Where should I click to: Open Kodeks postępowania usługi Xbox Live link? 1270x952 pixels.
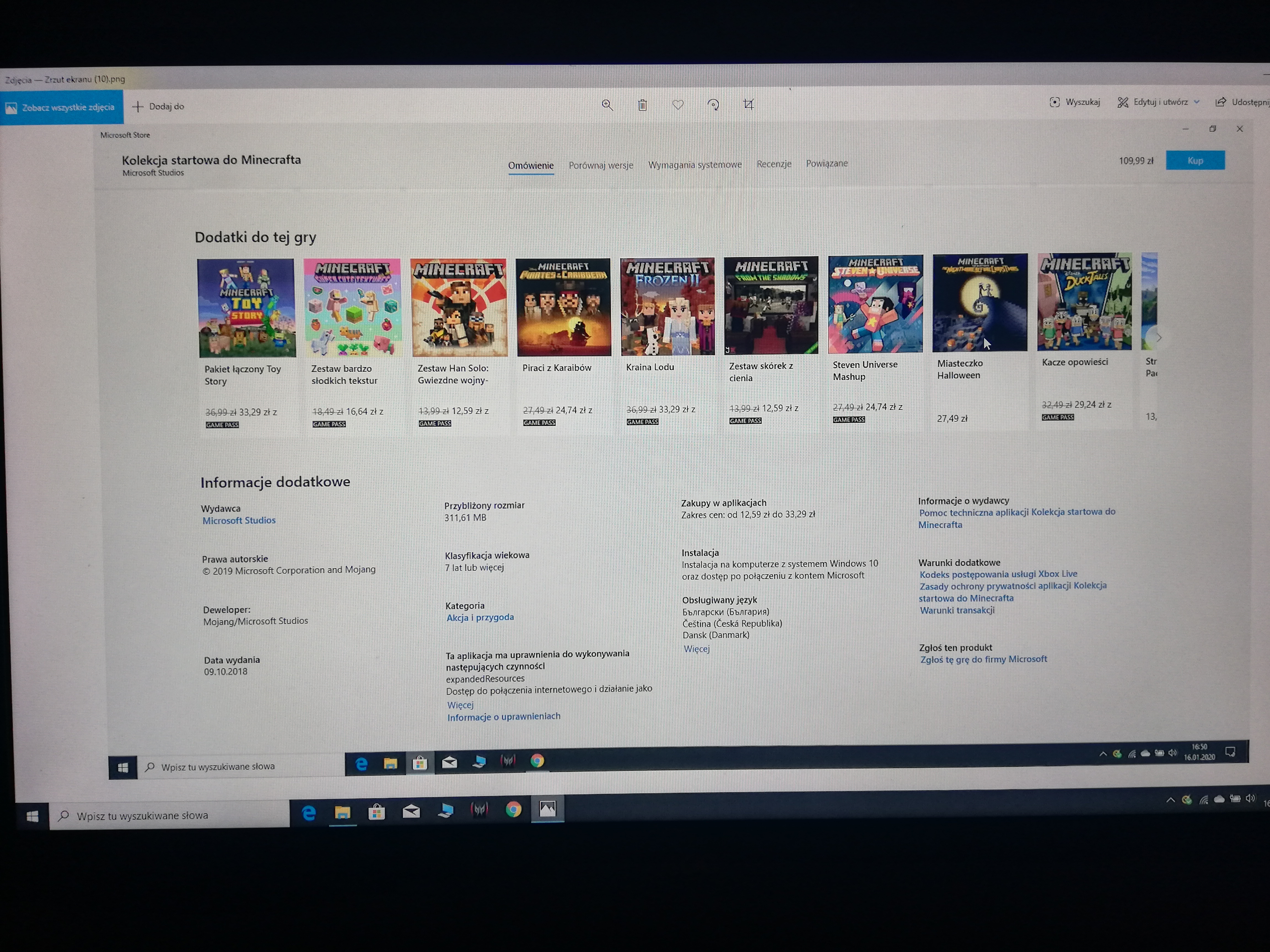999,574
